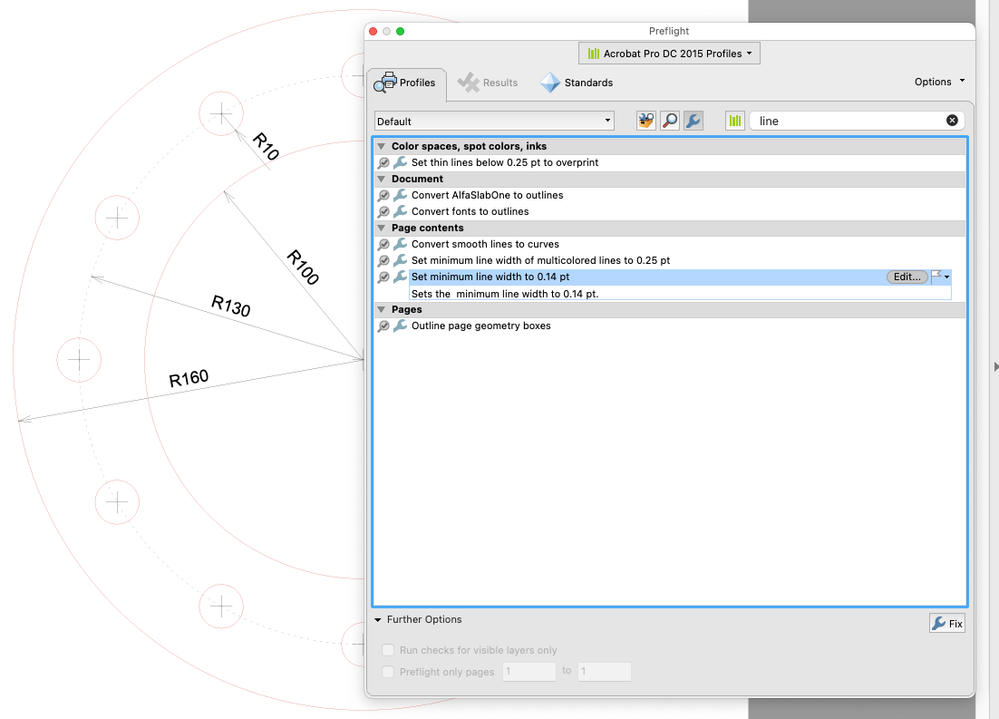
Task: Open Acrobat Pro DC 2015 Profiles dropdown
Action: click(669, 53)
